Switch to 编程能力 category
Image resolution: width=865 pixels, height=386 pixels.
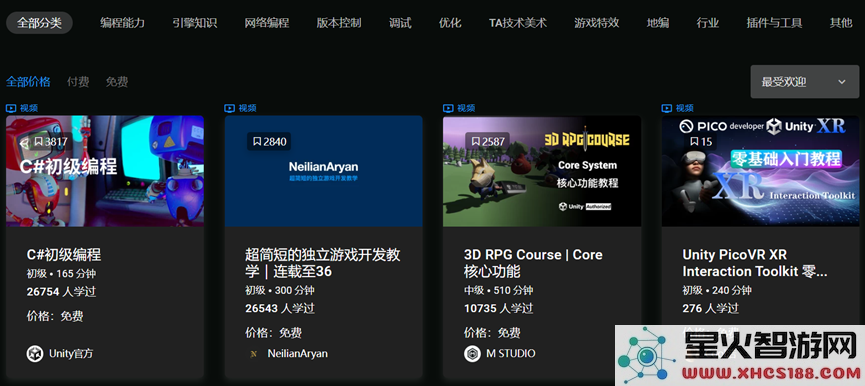[122, 23]
